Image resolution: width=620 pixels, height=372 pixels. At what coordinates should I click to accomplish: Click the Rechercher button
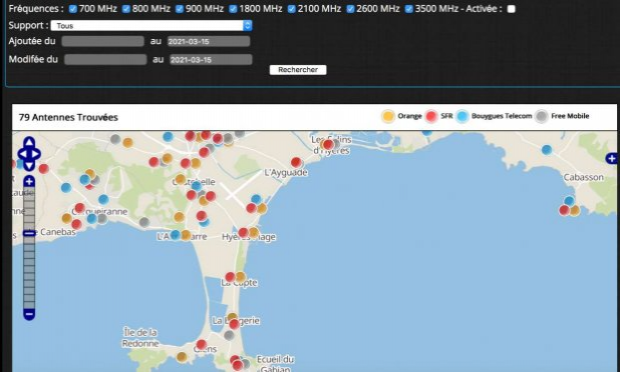point(298,70)
